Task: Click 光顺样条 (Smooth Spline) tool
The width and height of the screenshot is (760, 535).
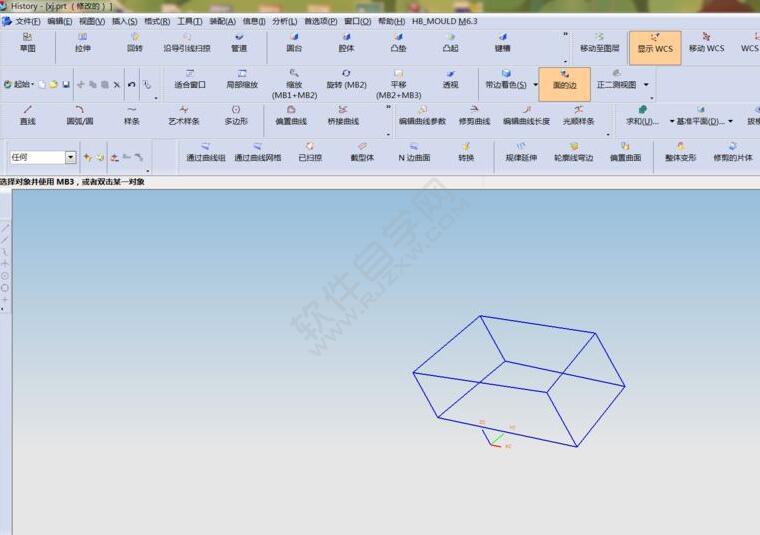Action: click(x=578, y=116)
